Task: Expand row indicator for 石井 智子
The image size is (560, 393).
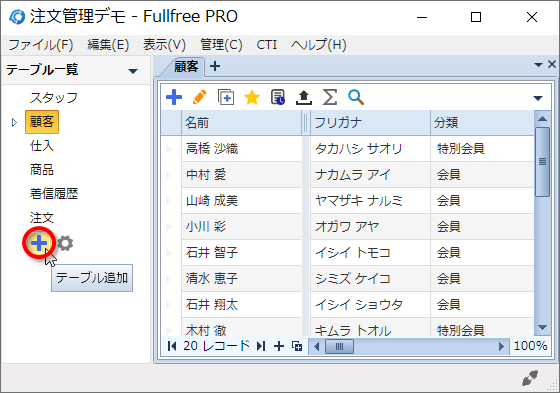Action: click(169, 253)
